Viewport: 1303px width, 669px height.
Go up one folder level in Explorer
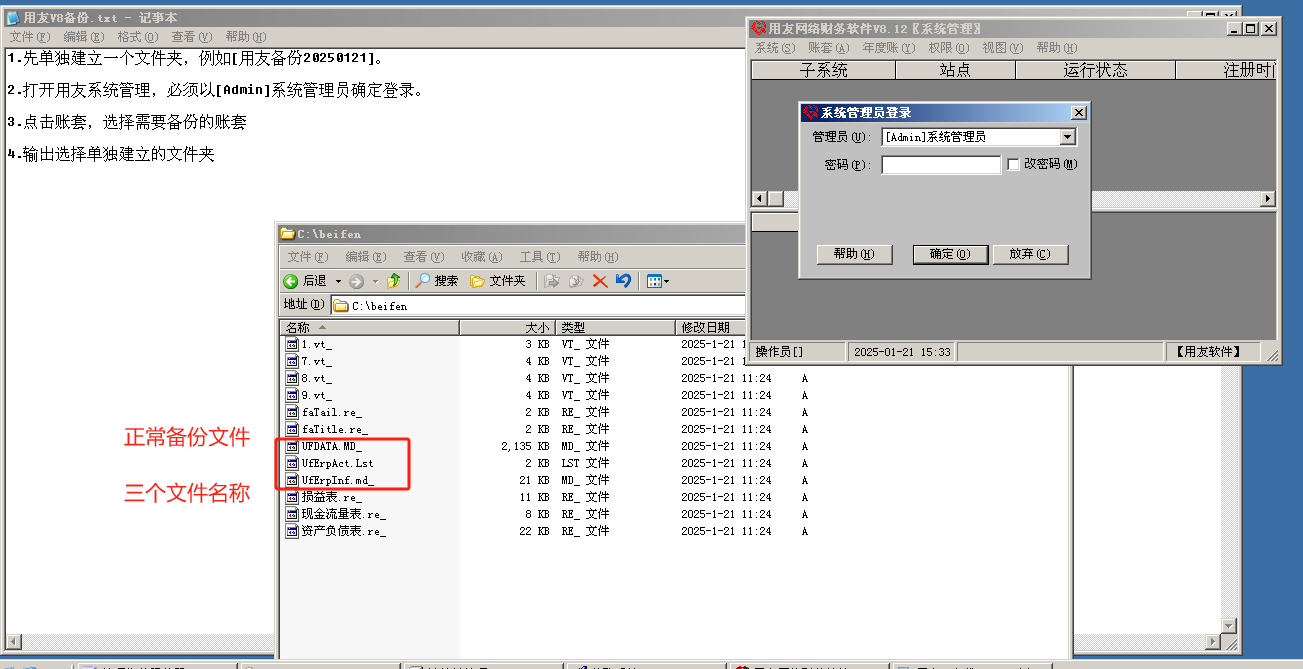(x=394, y=281)
